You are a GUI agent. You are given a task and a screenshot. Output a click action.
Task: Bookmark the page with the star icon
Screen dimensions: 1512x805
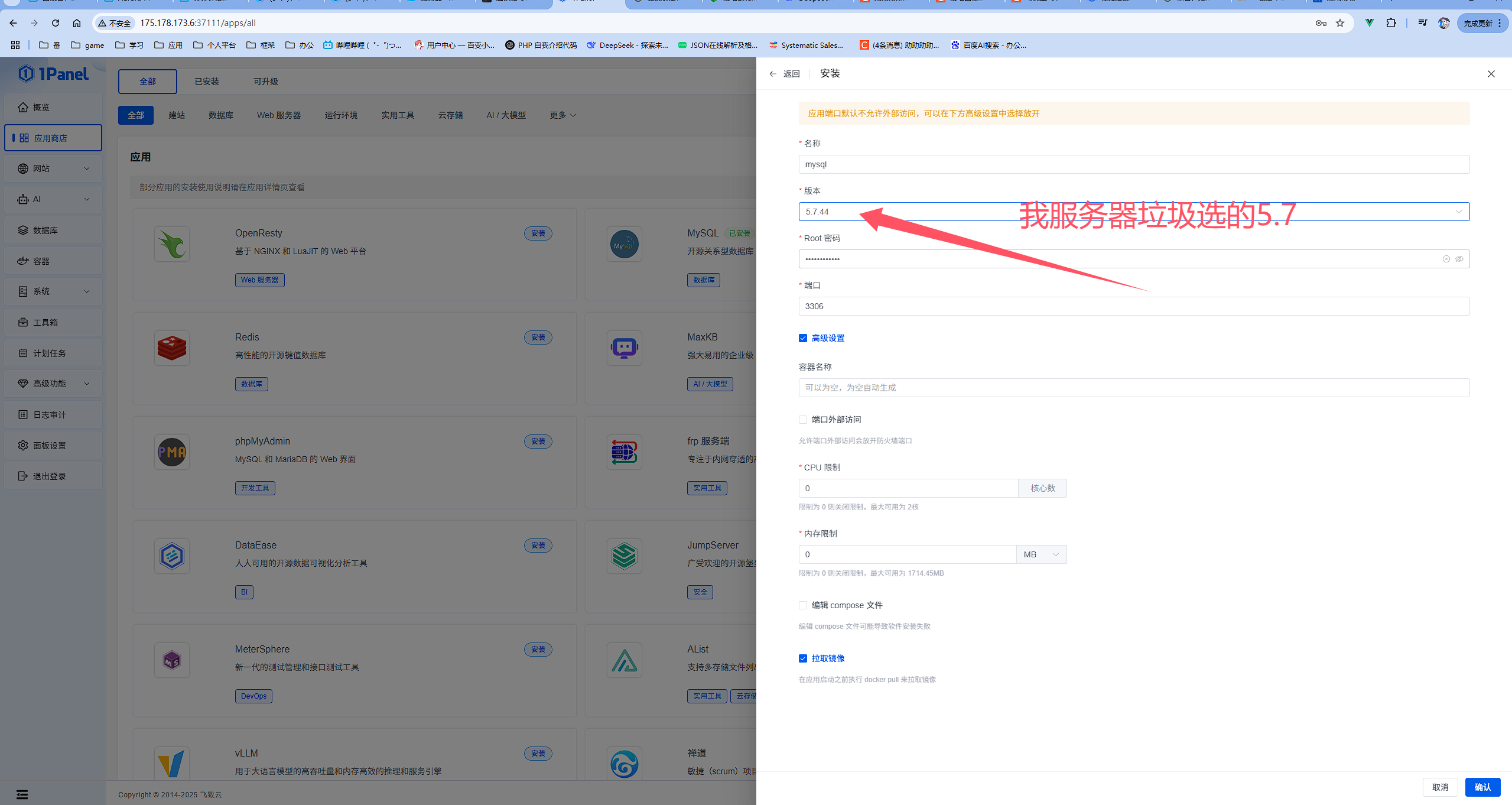coord(1340,23)
